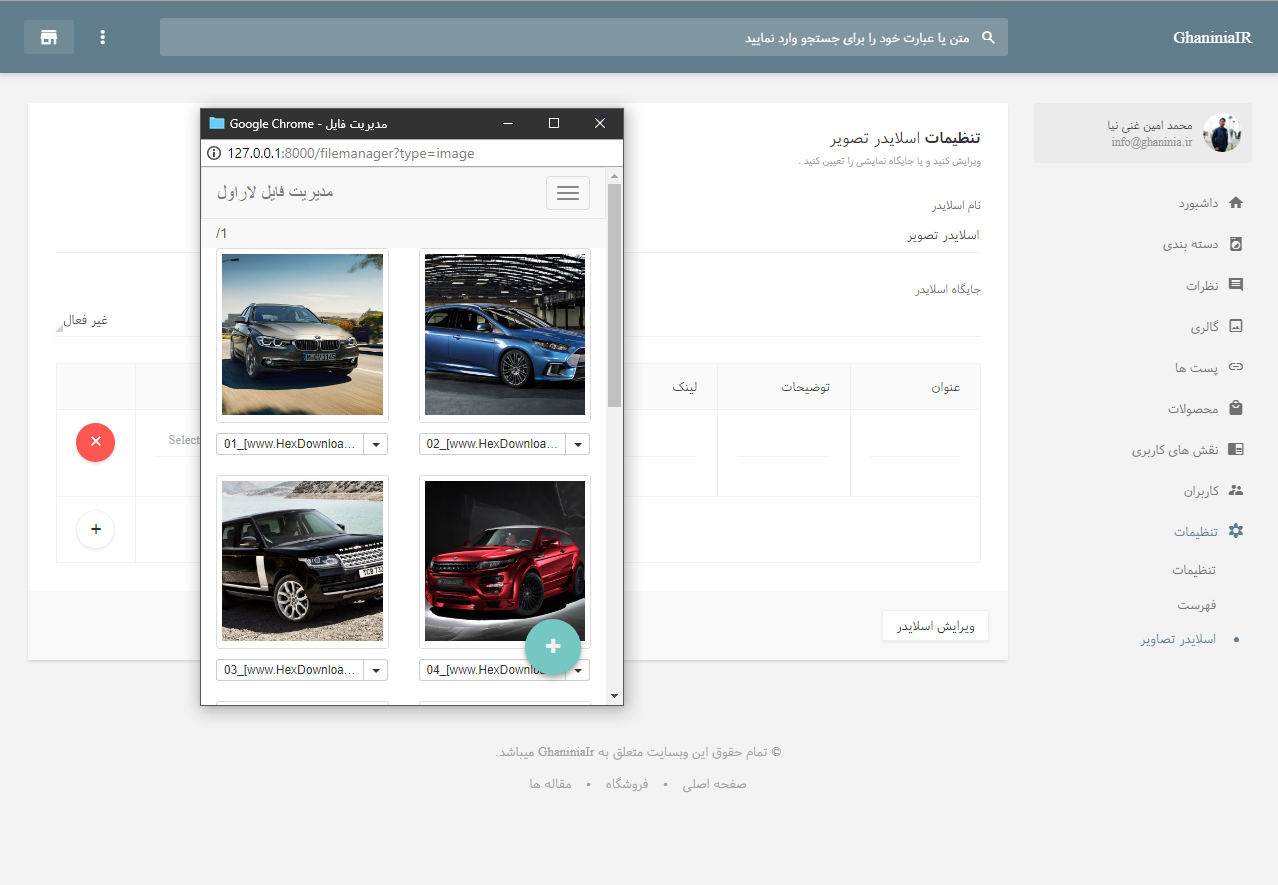Click the 02_[www.HexDownloa... file name
1278x885 pixels.
point(493,444)
